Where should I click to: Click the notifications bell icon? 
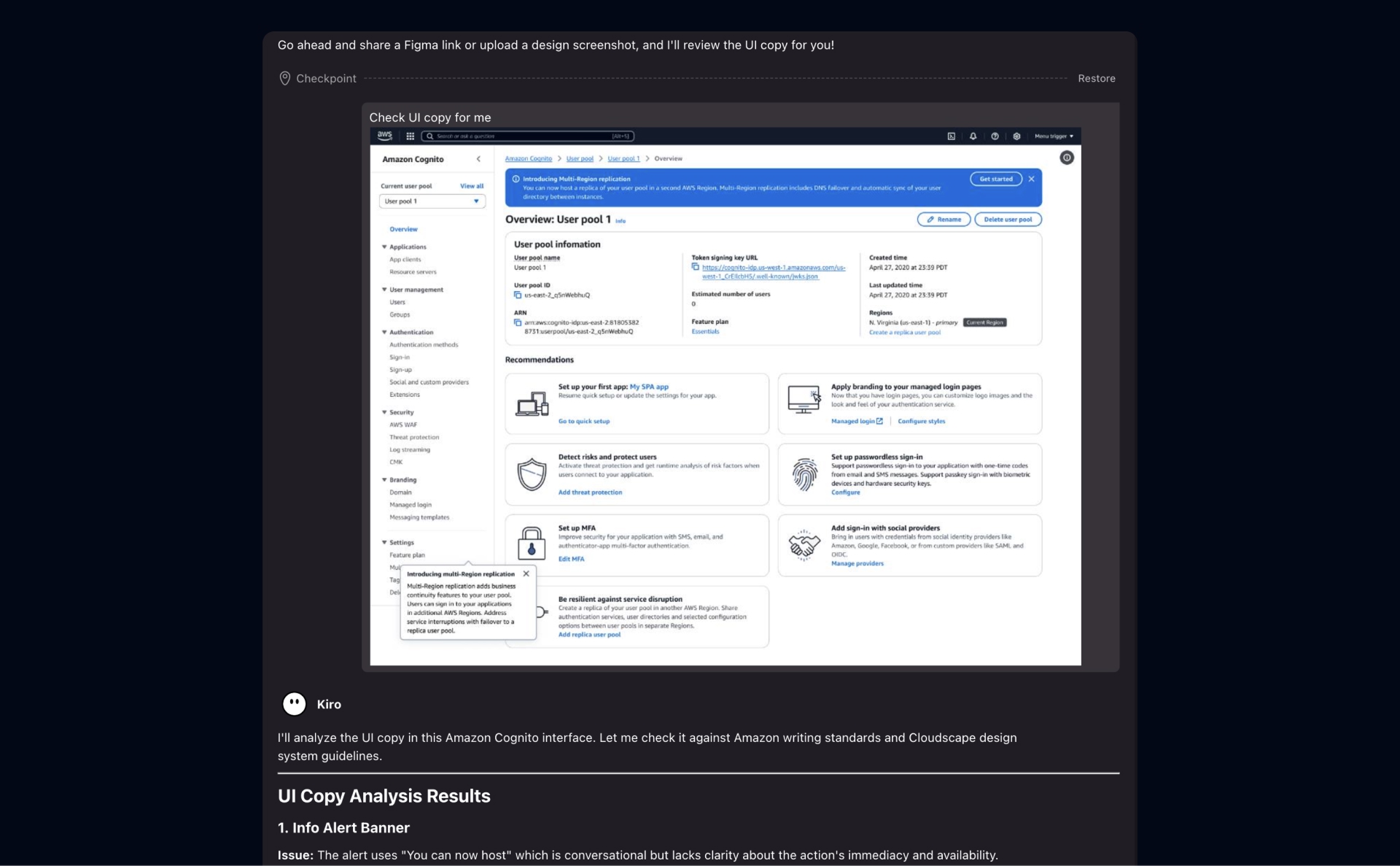[973, 136]
